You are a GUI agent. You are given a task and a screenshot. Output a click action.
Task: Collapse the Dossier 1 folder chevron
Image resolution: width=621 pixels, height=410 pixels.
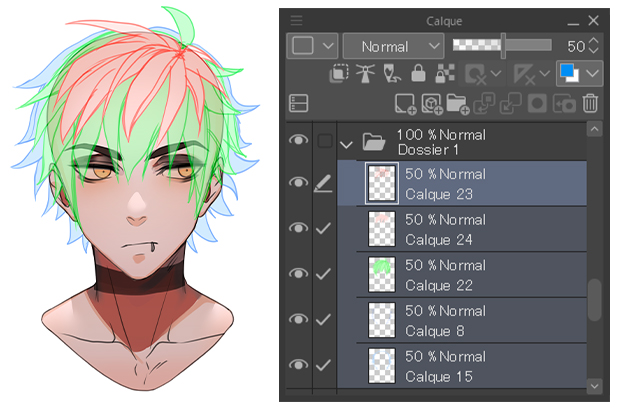point(346,145)
